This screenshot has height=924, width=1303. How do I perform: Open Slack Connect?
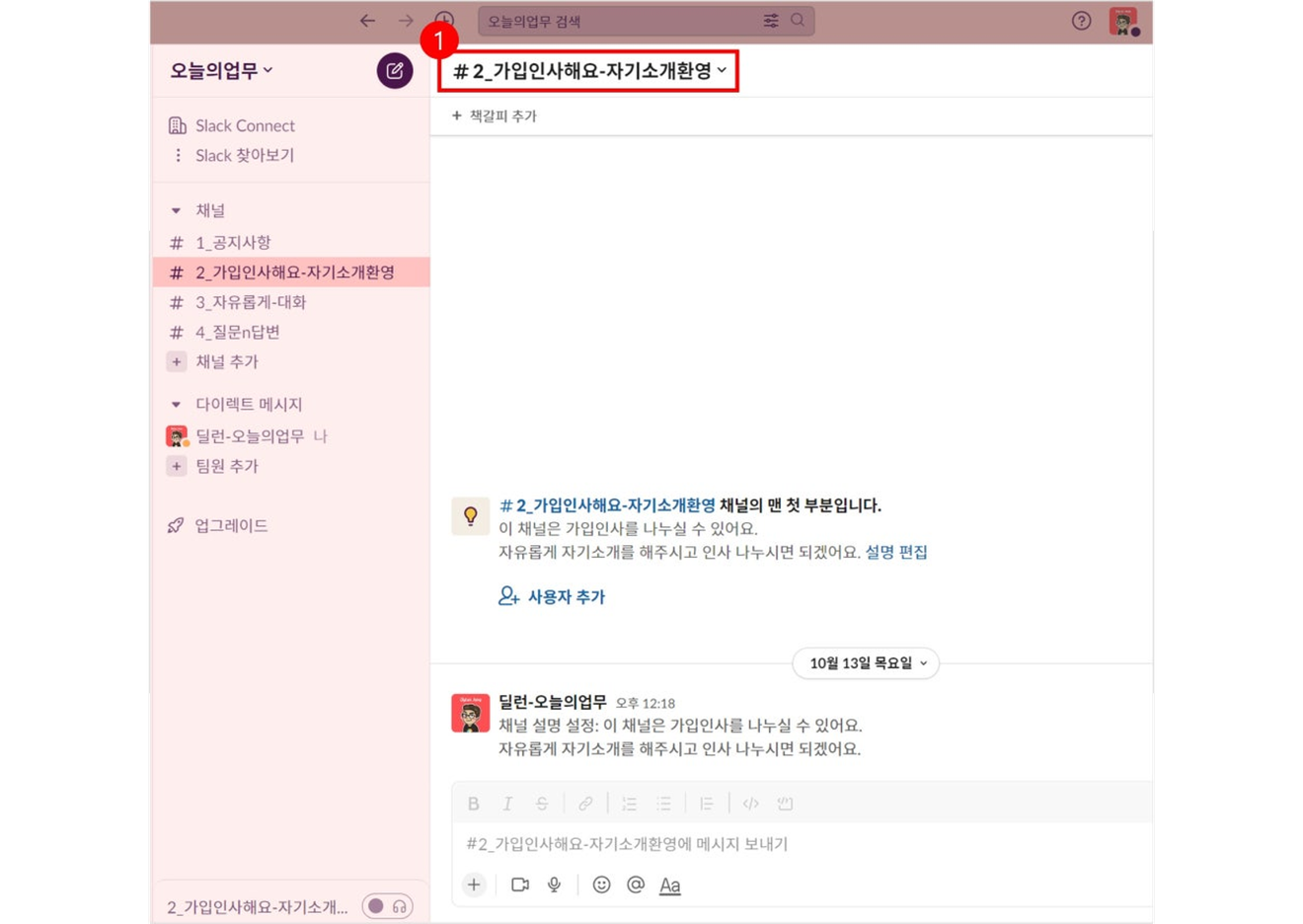(245, 125)
